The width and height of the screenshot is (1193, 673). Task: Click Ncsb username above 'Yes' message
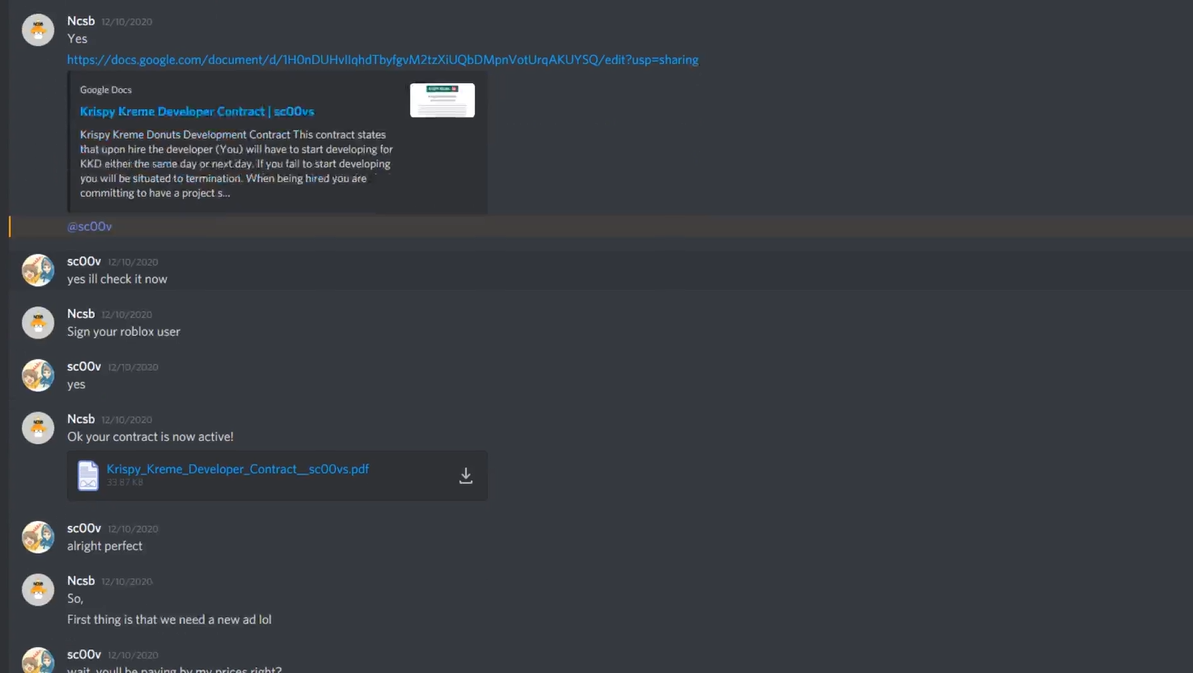(81, 21)
